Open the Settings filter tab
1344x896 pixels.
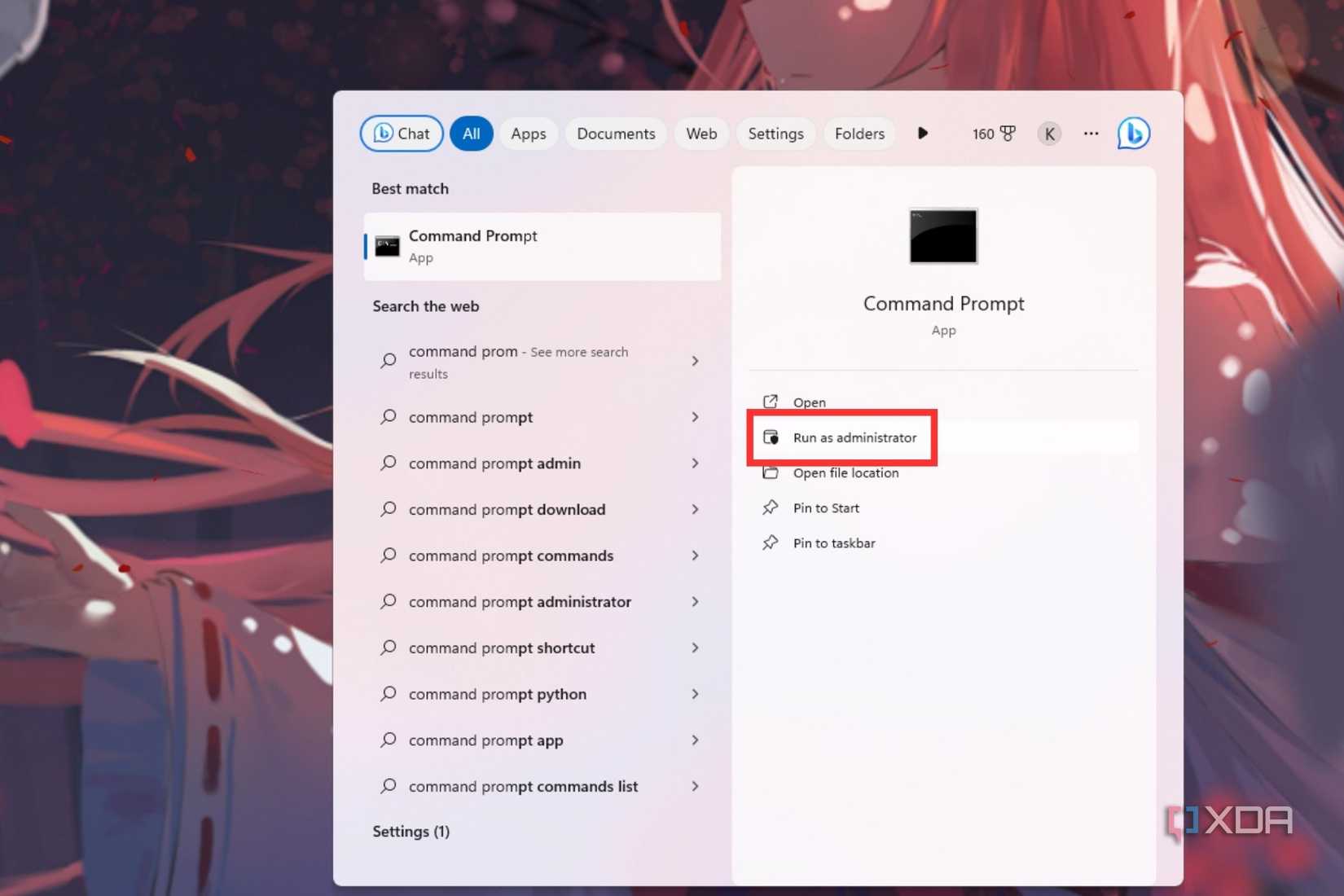pyautogui.click(x=775, y=133)
